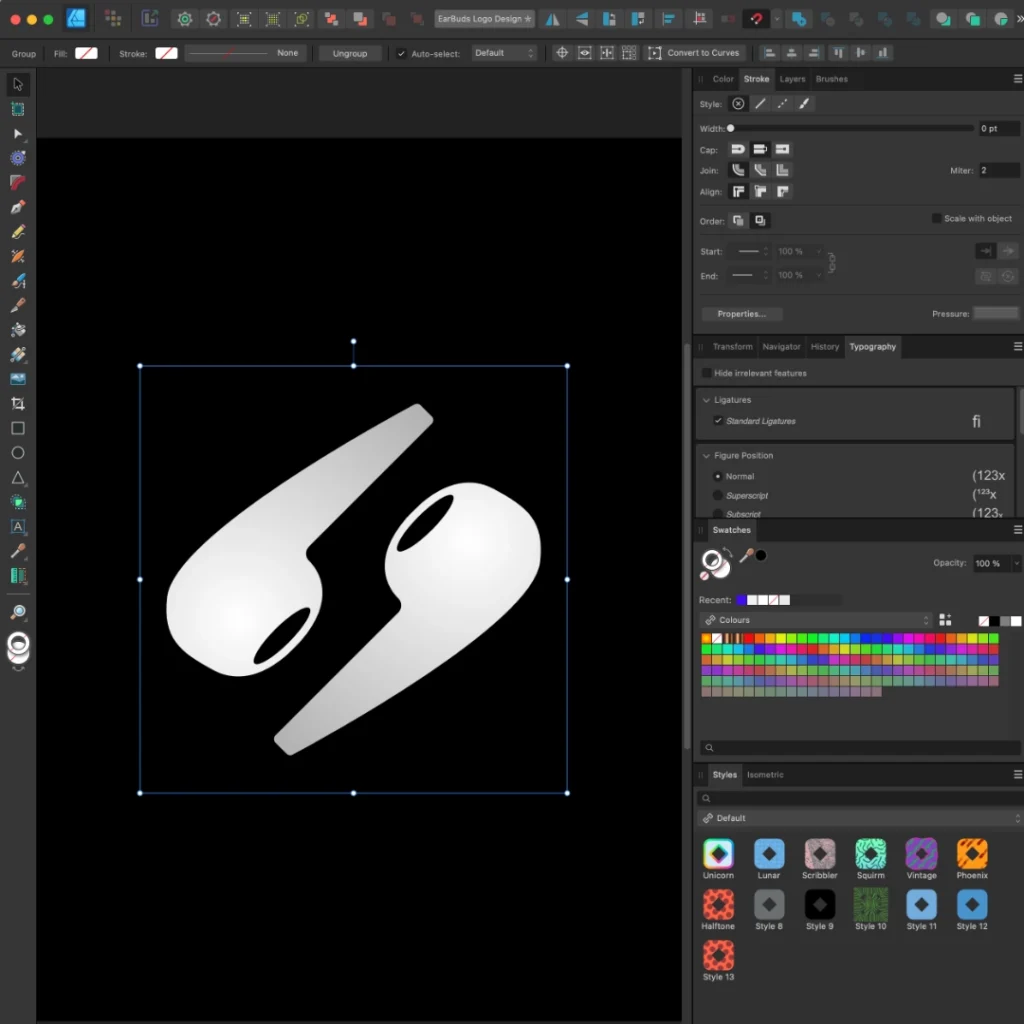Pick the Rectangle shape tool
This screenshot has width=1024, height=1024.
(x=17, y=428)
